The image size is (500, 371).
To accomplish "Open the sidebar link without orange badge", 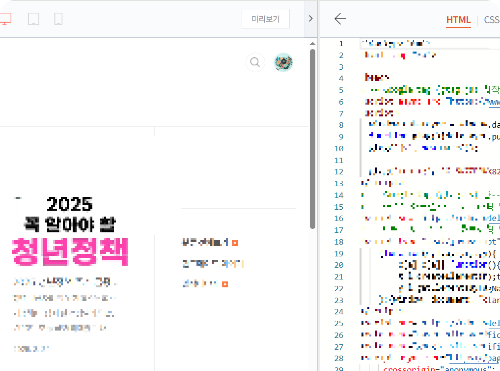I will 213,264.
